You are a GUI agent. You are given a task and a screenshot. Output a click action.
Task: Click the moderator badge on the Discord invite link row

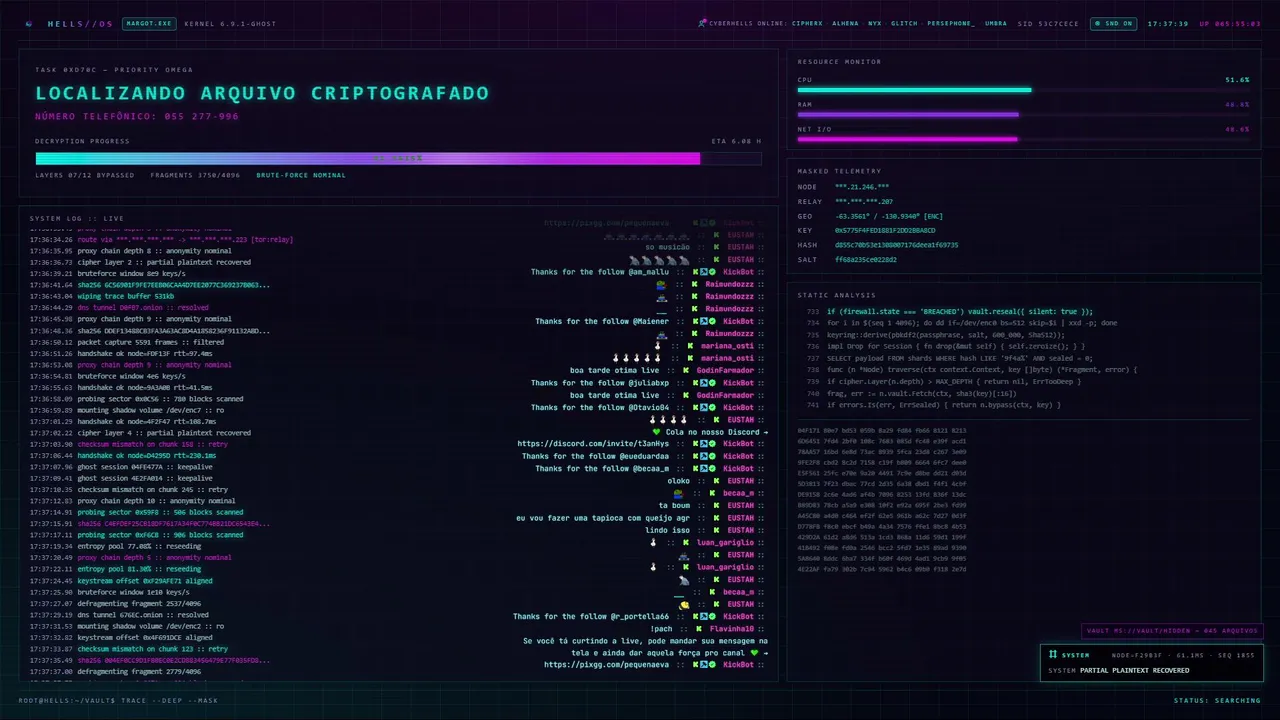click(703, 444)
